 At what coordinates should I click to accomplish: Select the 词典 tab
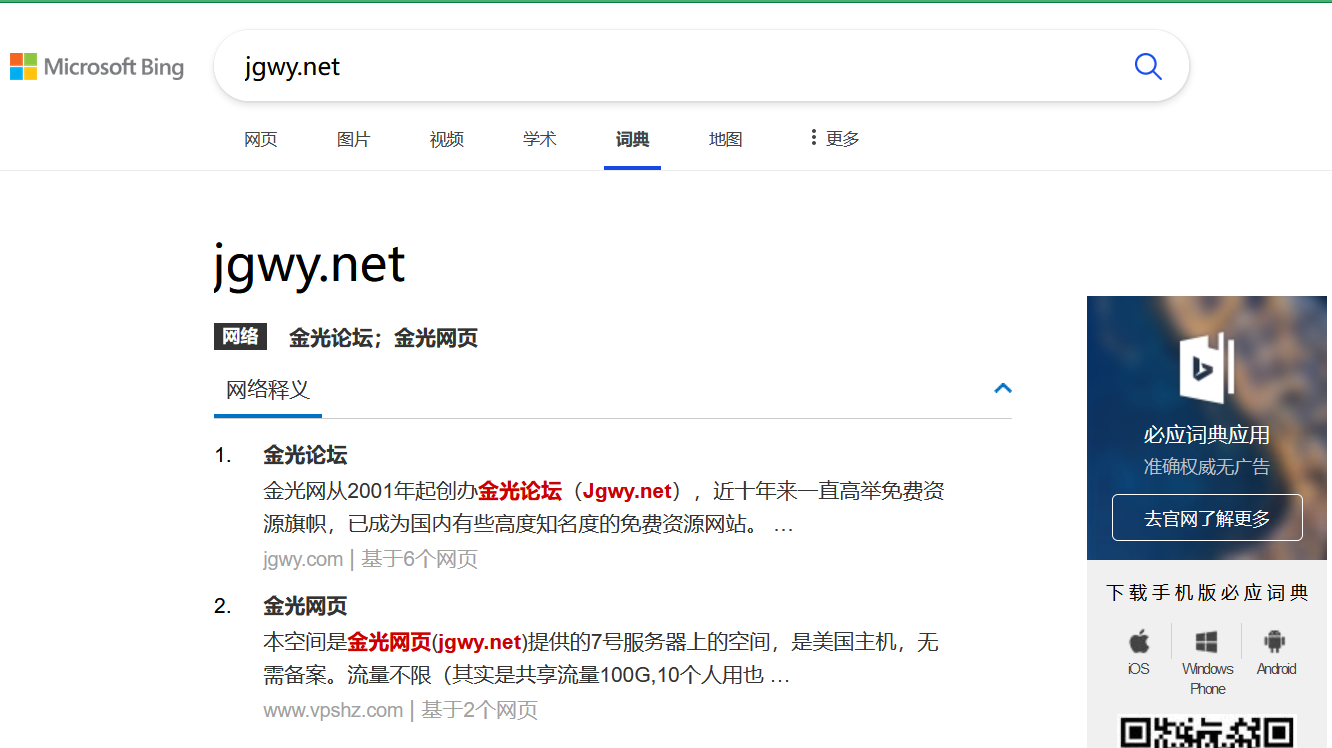click(x=632, y=140)
